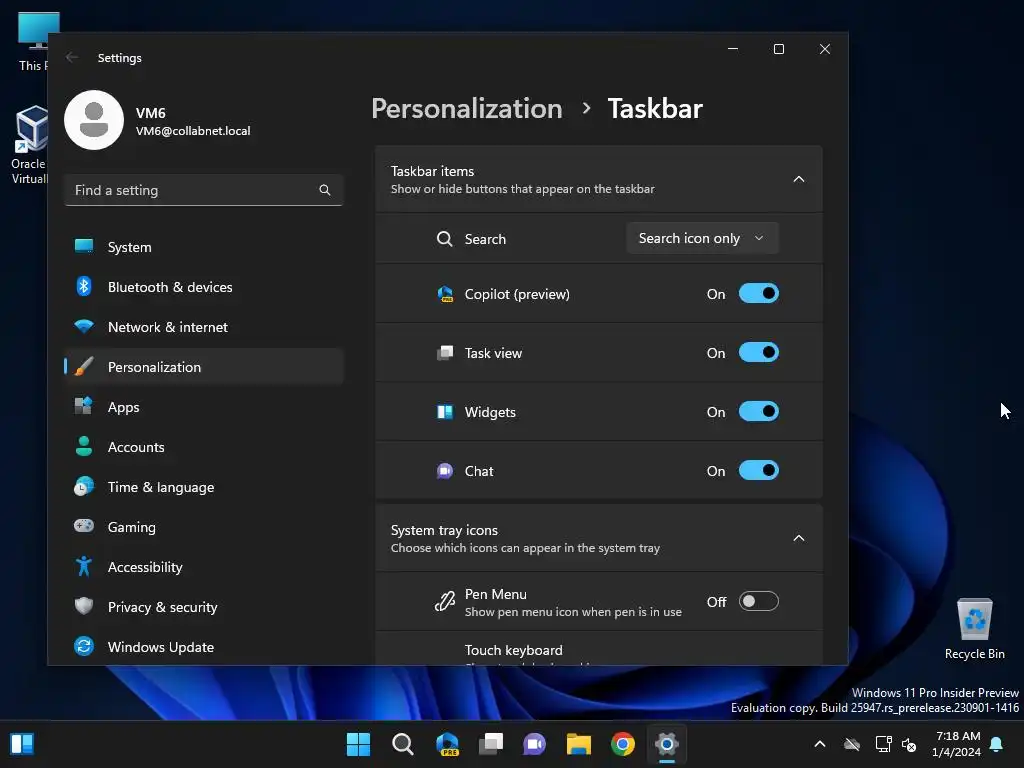Open Windows Update settings
Screen dimensions: 1024x768
click(x=204, y=647)
